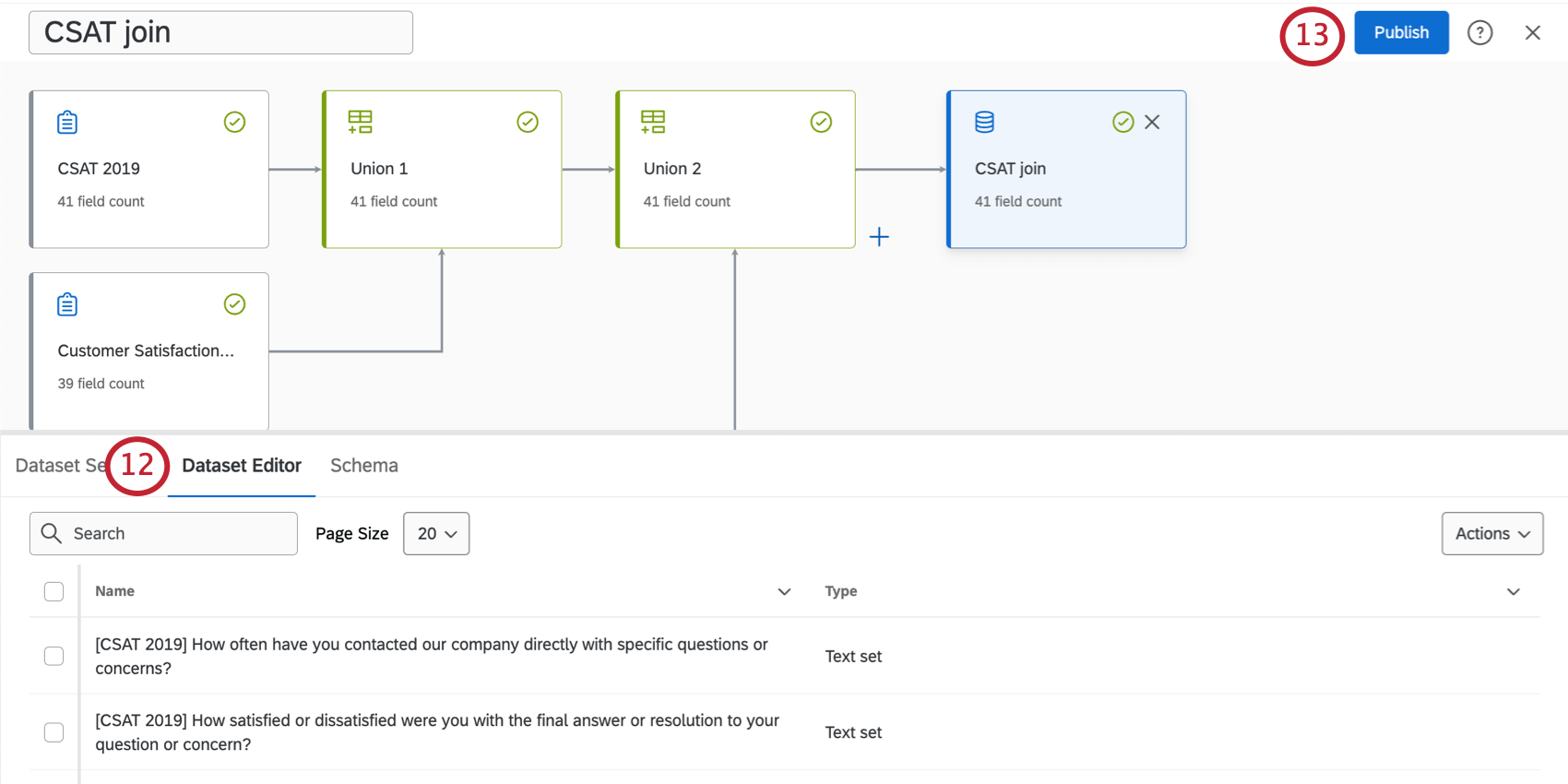Switch to the Schema tab
Viewport: 1568px width, 784px height.
(364, 466)
